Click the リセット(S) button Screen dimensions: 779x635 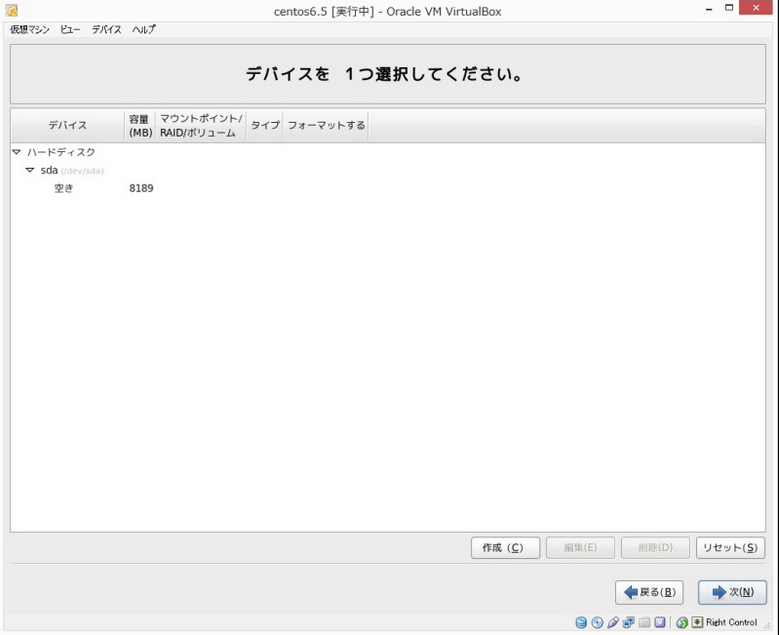730,548
